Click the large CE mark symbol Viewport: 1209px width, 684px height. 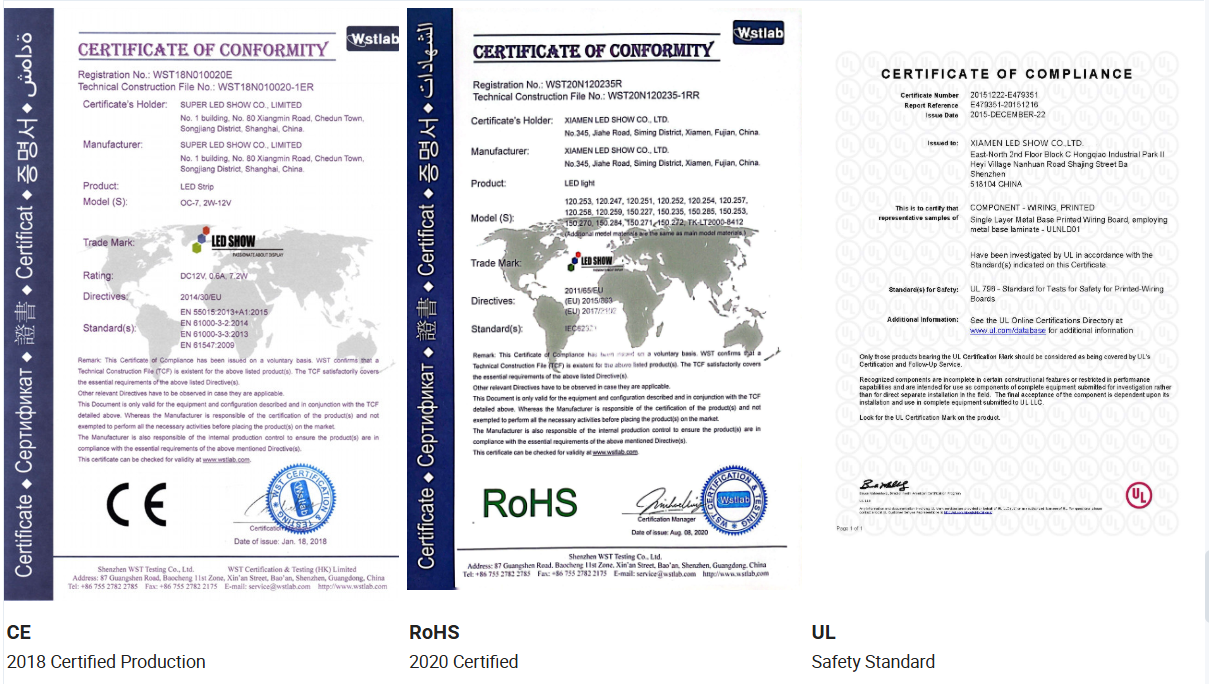pyautogui.click(x=136, y=503)
